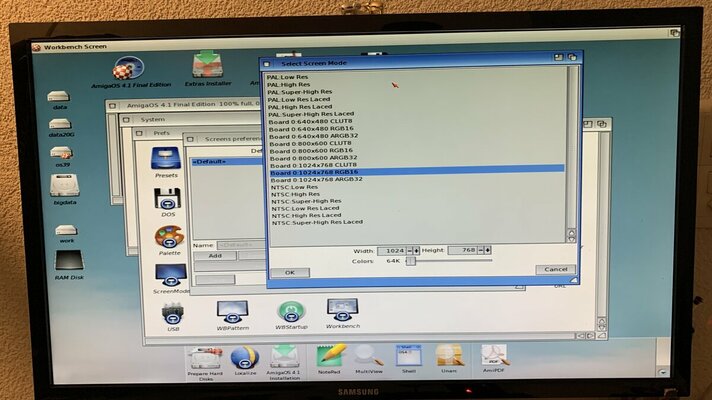This screenshot has height=400, width=712.
Task: Open the ScreenMode prefs icon
Action: pyautogui.click(x=171, y=275)
